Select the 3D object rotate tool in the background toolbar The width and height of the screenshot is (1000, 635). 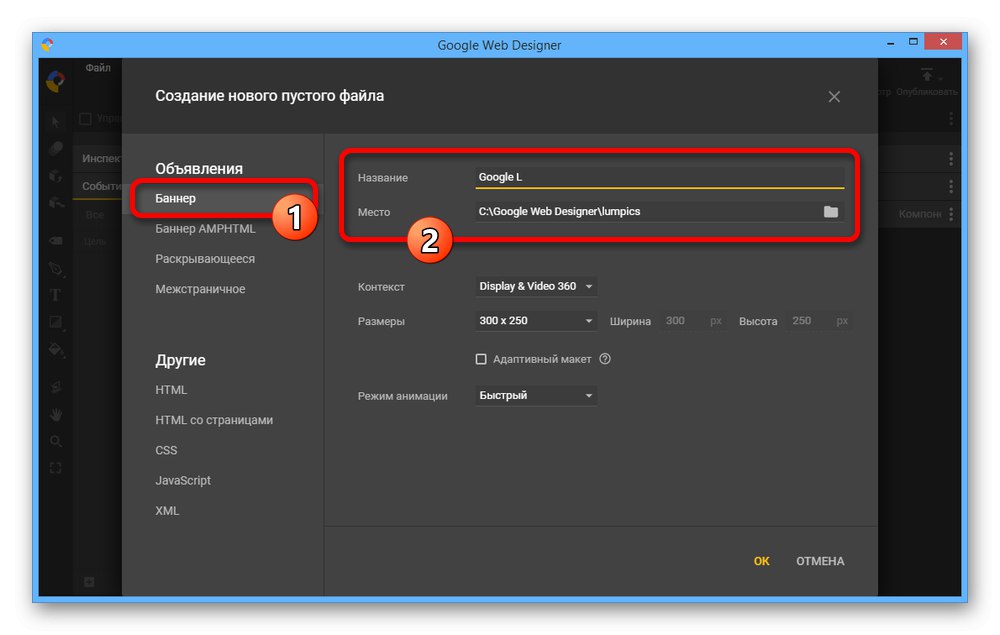(x=56, y=176)
